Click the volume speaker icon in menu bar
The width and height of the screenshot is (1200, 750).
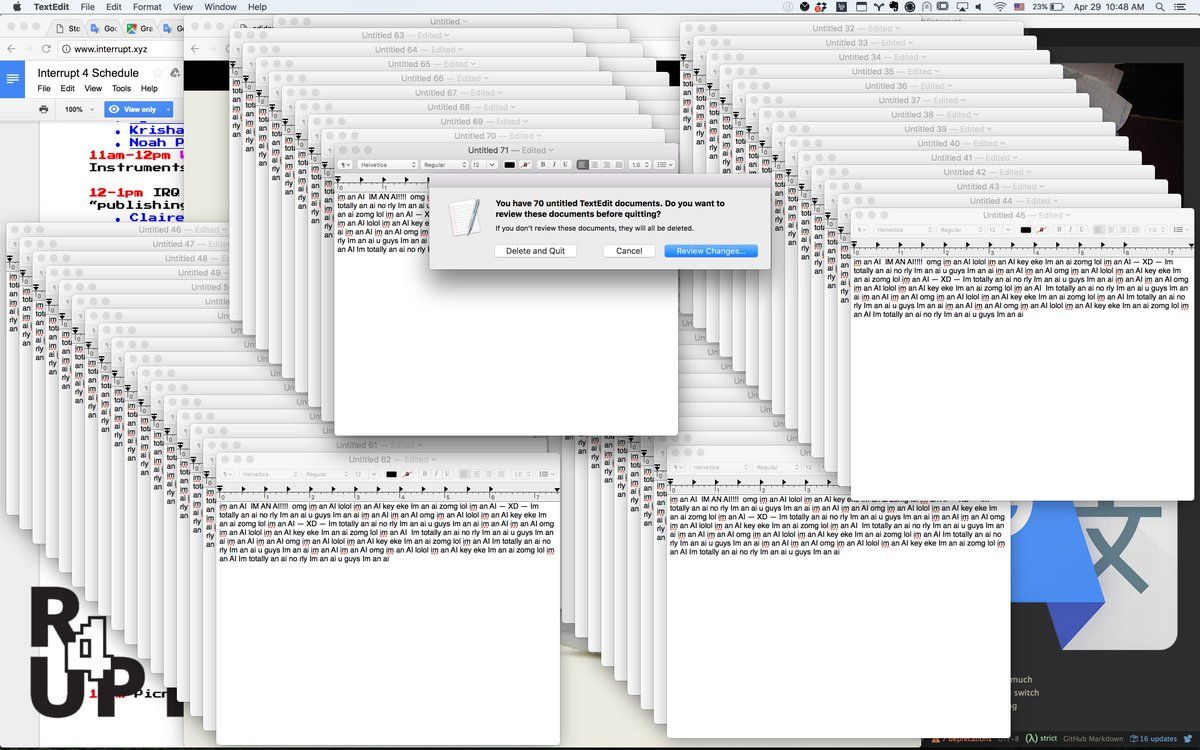coord(978,7)
